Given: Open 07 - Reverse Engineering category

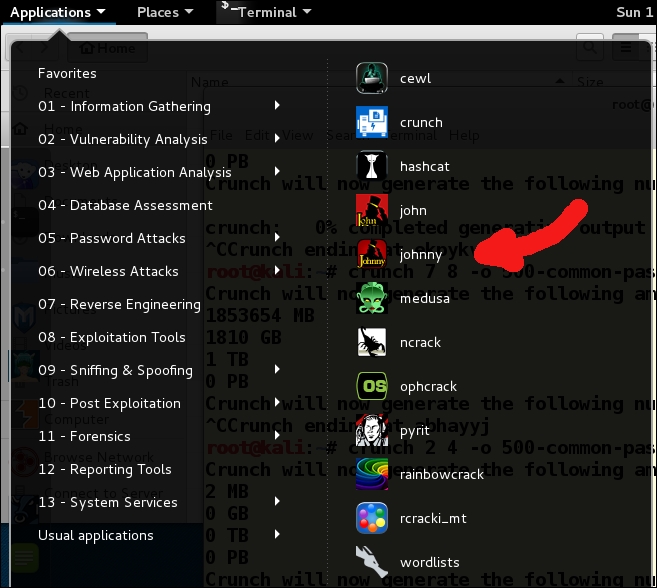Looking at the screenshot, I should pos(119,304).
